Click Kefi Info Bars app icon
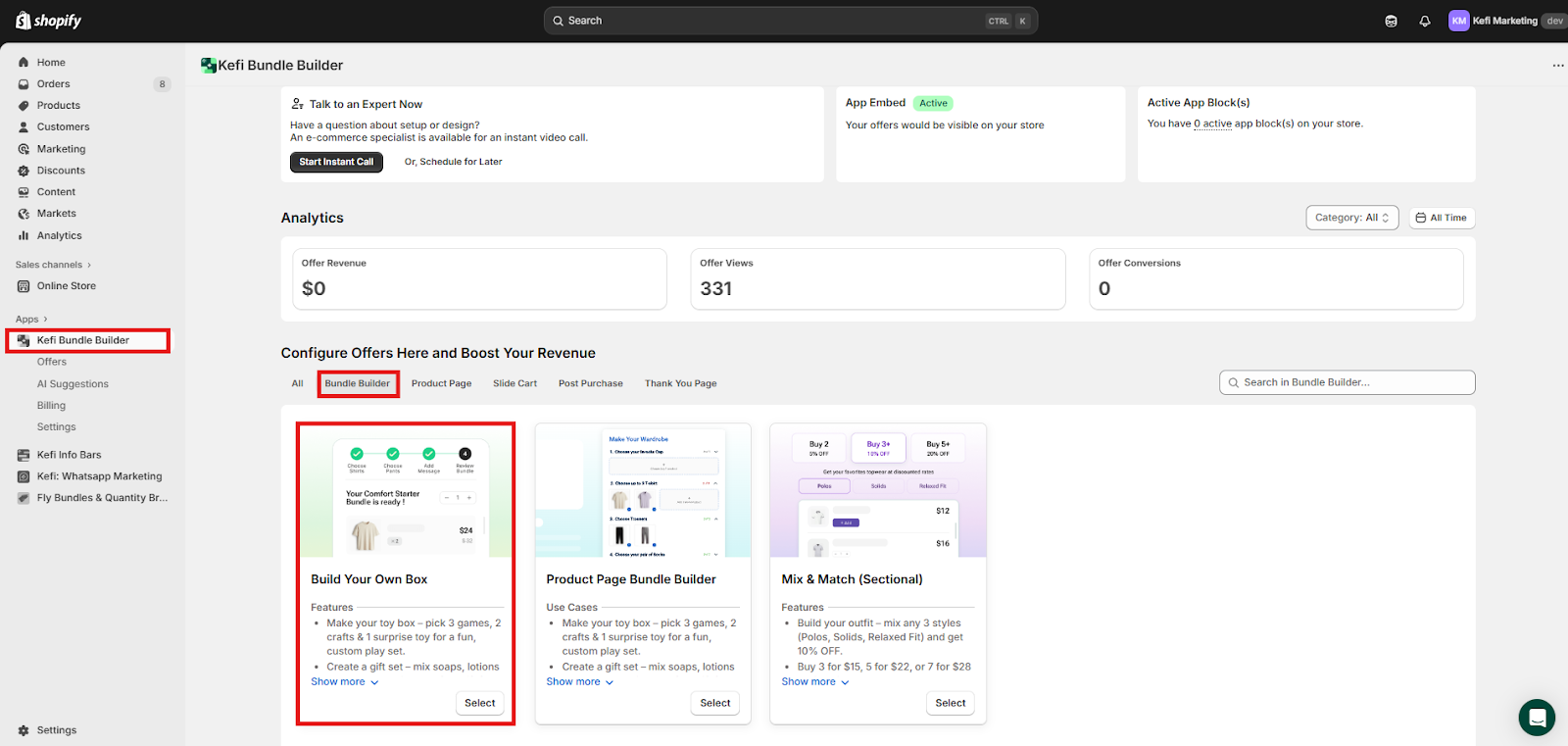Viewport: 1568px width, 746px height. point(24,455)
